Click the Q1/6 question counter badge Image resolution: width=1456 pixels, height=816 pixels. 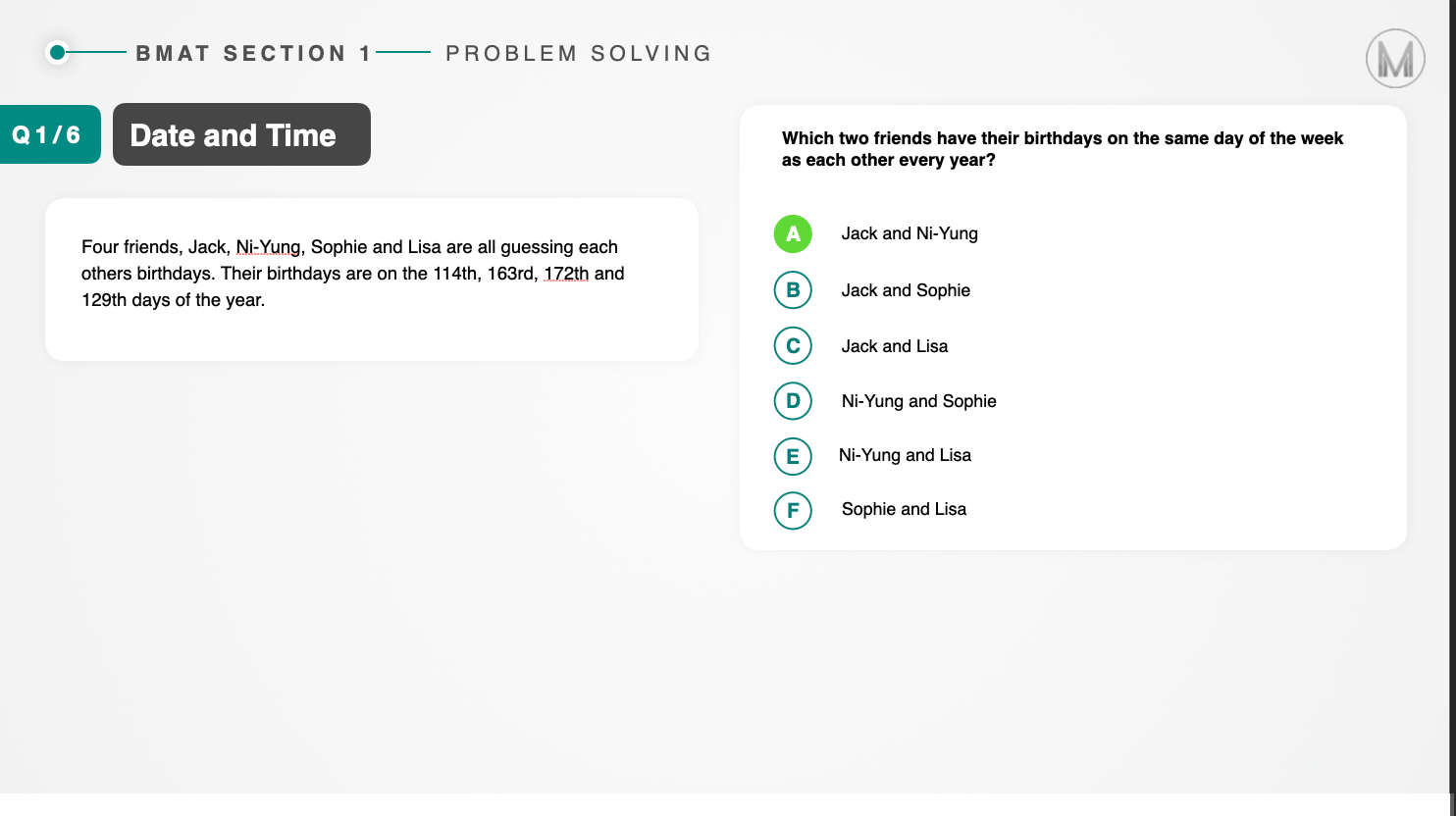47,134
